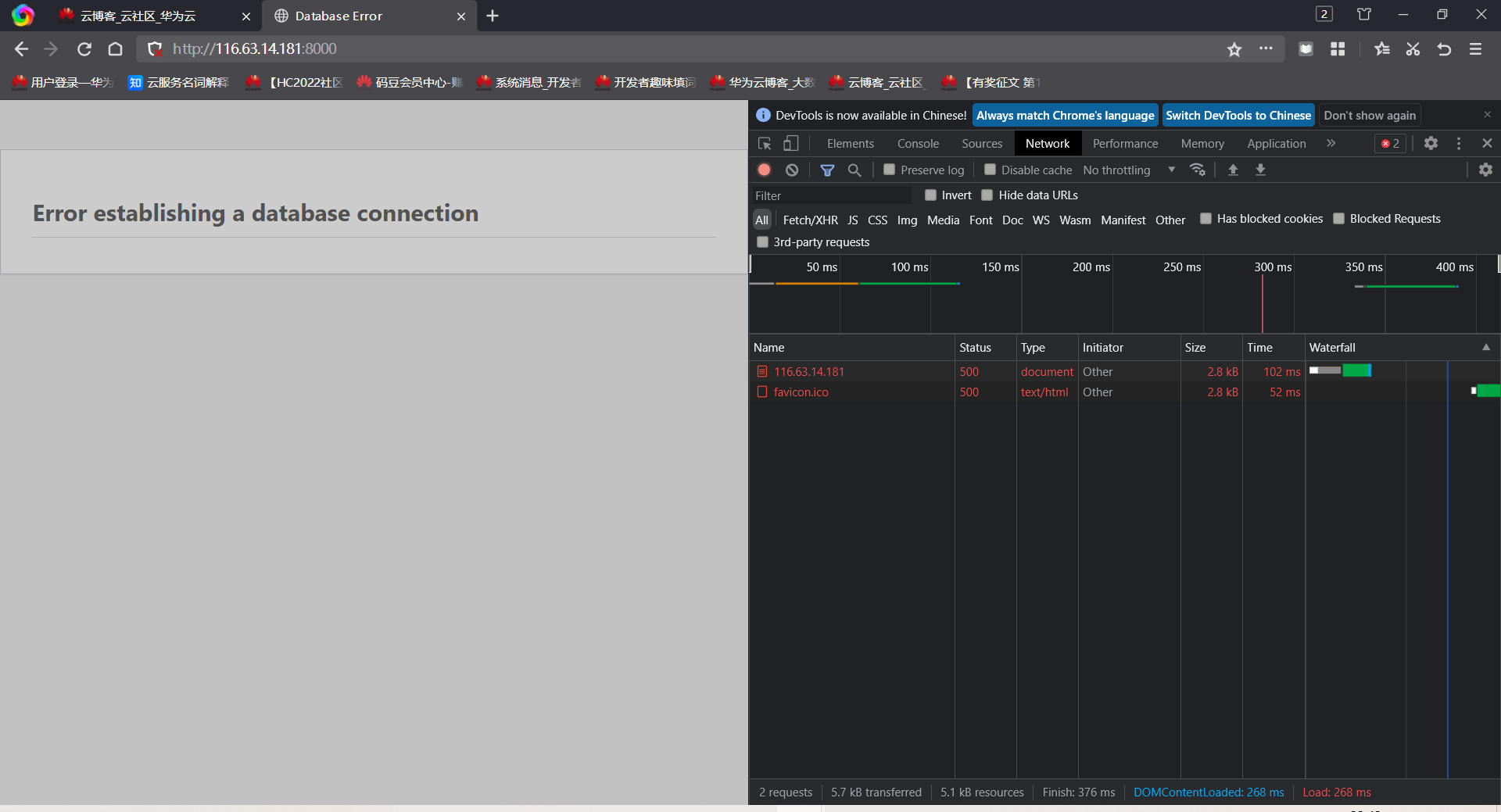Viewport: 1501px width, 812px height.
Task: Open the 用户登录 bookmark
Action: tap(63, 82)
